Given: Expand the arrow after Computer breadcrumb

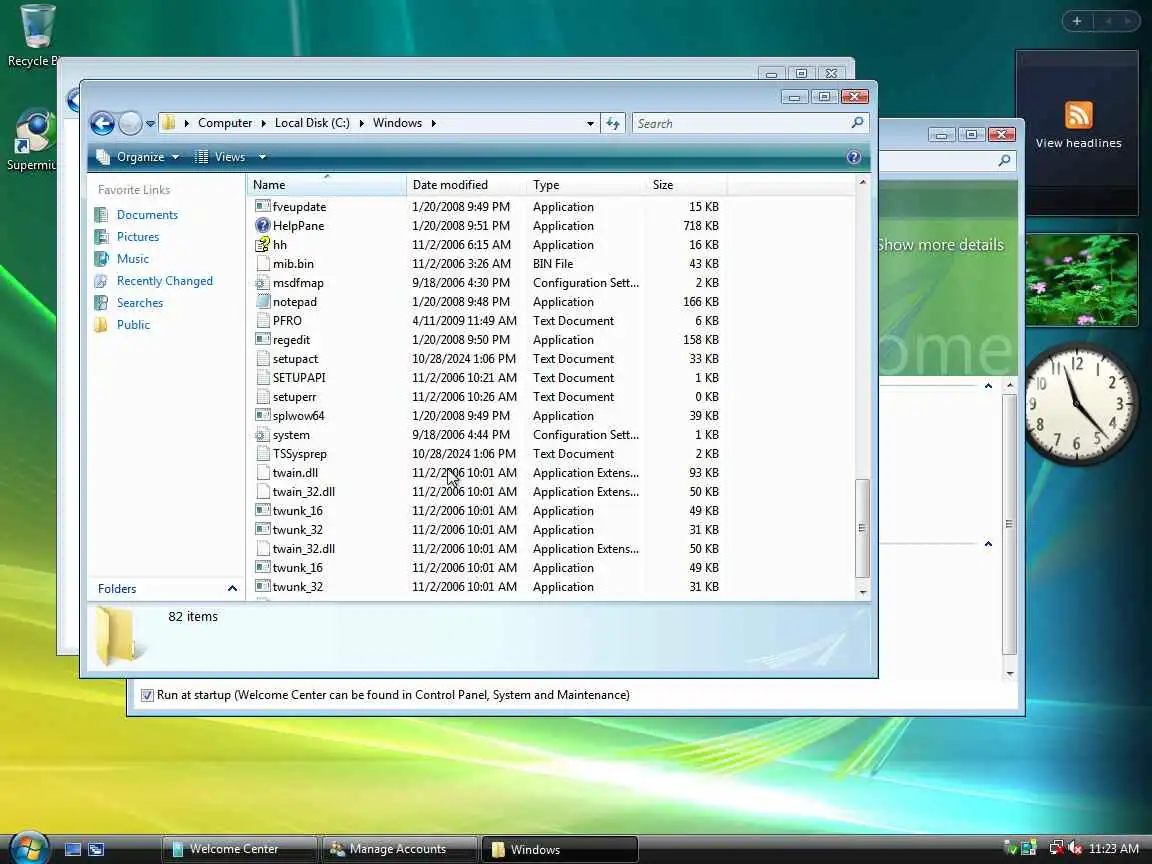Looking at the screenshot, I should [263, 123].
